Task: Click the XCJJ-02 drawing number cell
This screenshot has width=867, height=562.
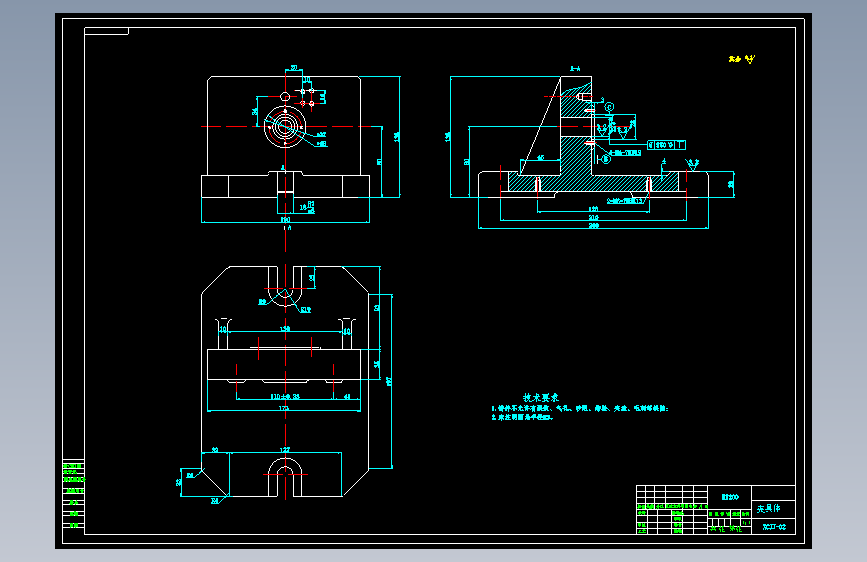Action: [774, 527]
